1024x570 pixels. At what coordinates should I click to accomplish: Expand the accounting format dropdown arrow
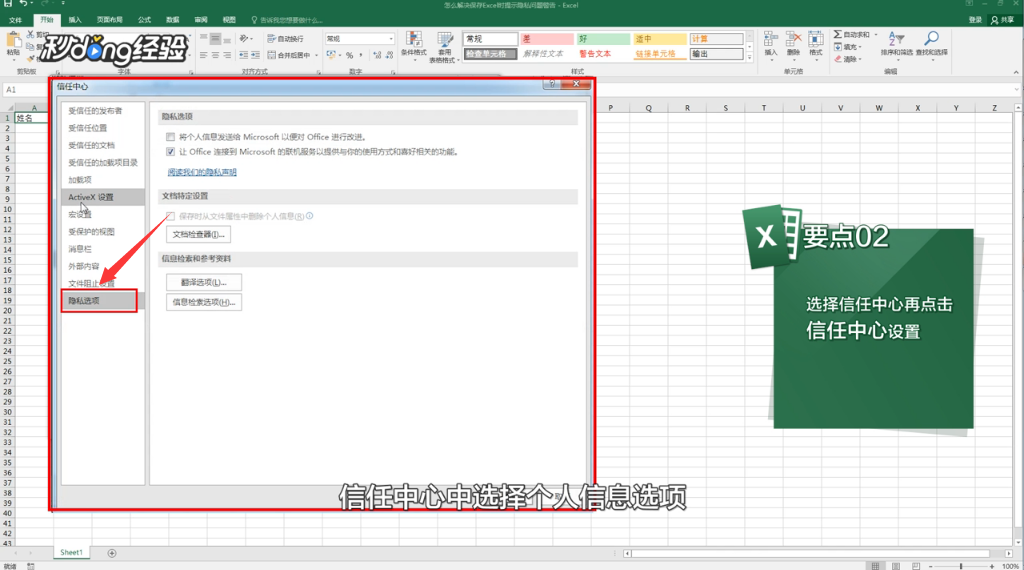click(x=340, y=55)
